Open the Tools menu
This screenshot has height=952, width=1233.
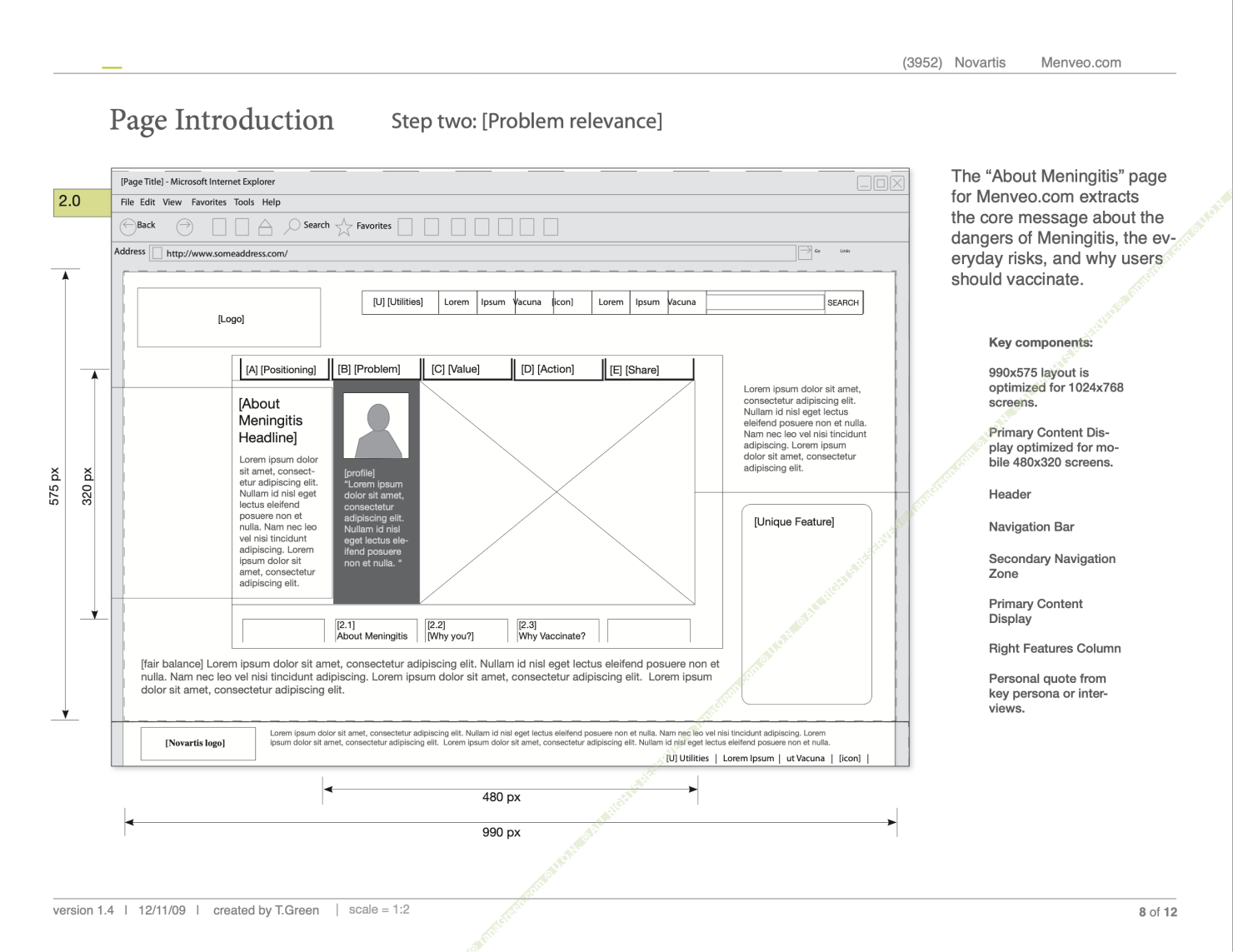[x=244, y=202]
